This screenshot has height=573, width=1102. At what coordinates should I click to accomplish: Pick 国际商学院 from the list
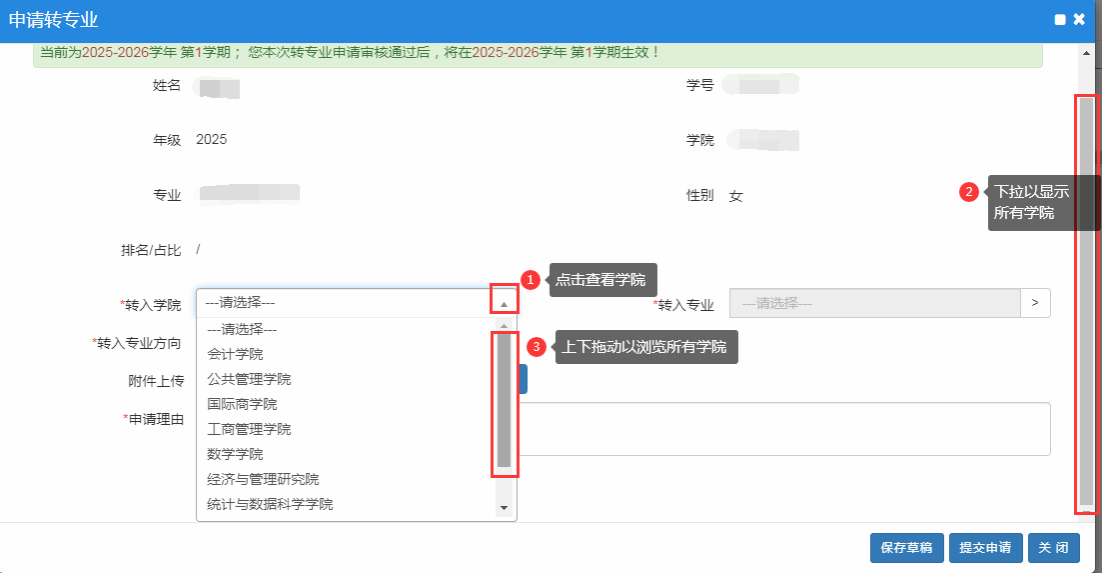242,404
